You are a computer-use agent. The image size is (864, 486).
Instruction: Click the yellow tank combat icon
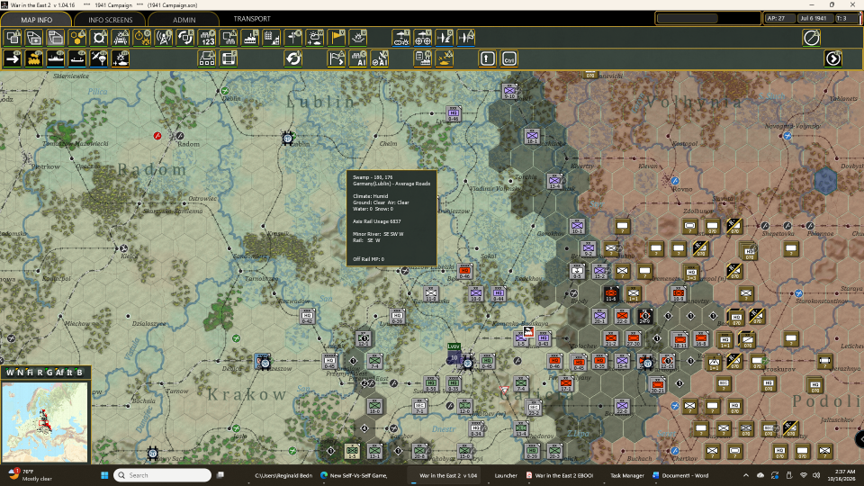[444, 58]
